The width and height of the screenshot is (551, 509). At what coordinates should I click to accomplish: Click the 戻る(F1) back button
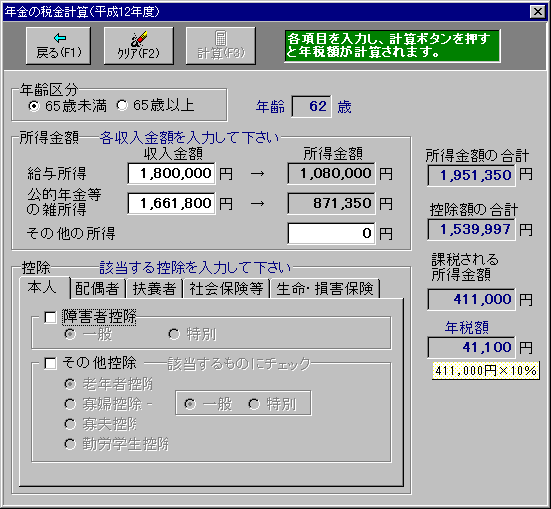[x=58, y=46]
